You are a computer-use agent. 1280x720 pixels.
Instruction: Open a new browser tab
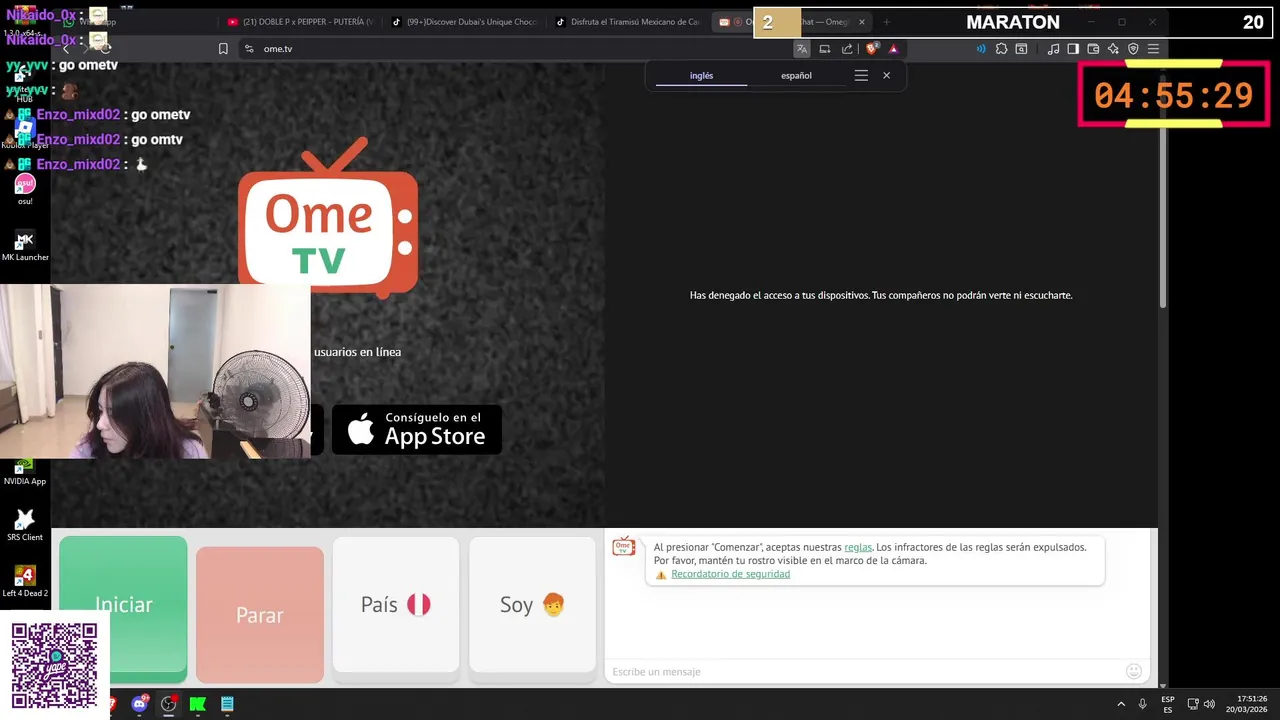886,22
